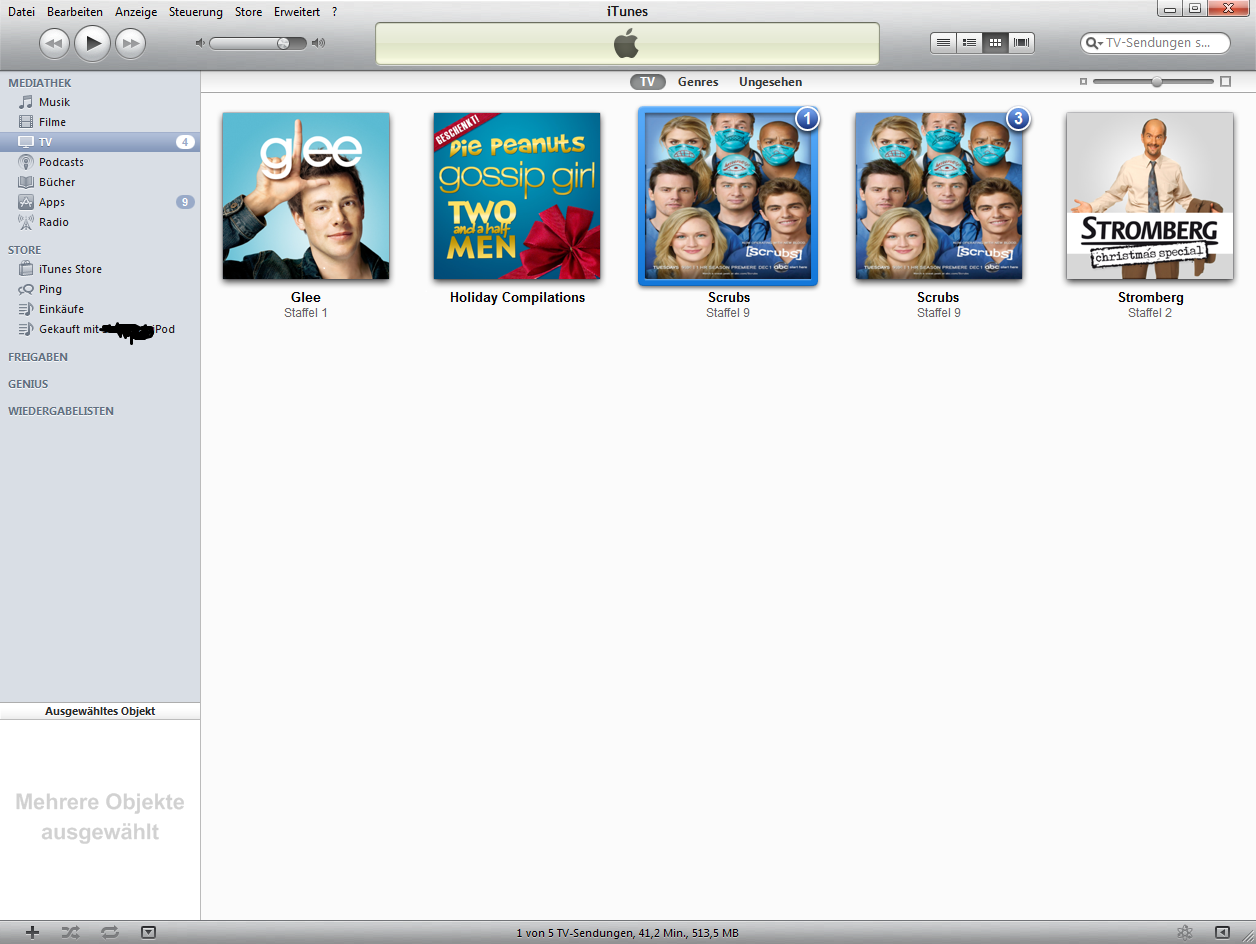Click the STORE section header
The image size is (1256, 944).
(x=25, y=250)
